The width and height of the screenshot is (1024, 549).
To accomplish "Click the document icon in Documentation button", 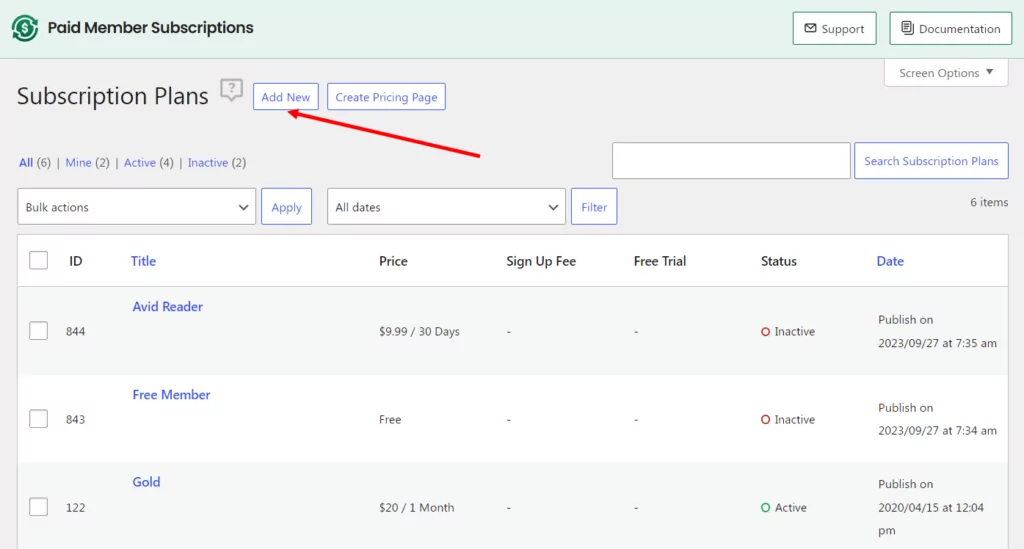I will pos(907,28).
